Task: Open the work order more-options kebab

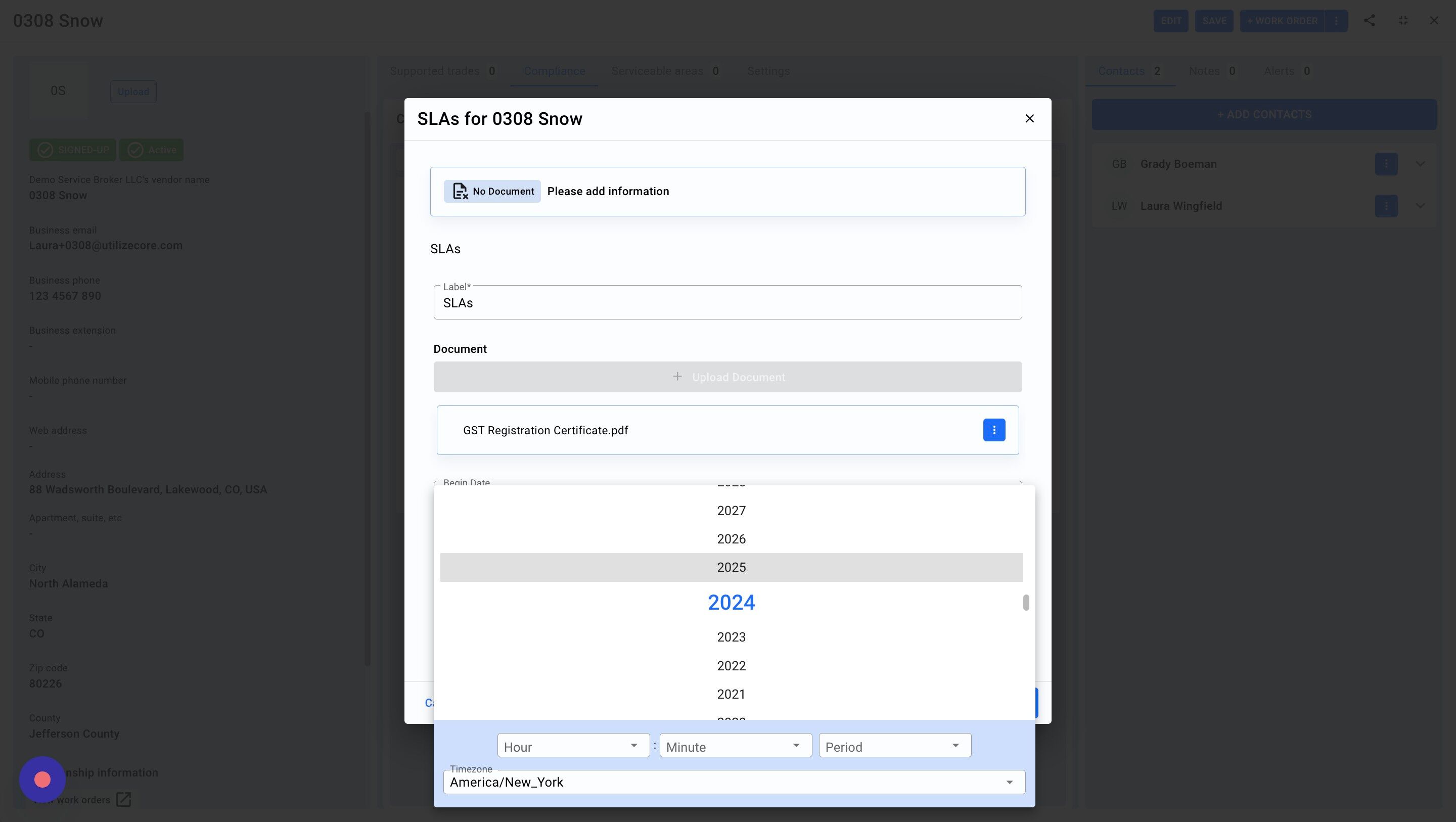Action: coord(1336,21)
